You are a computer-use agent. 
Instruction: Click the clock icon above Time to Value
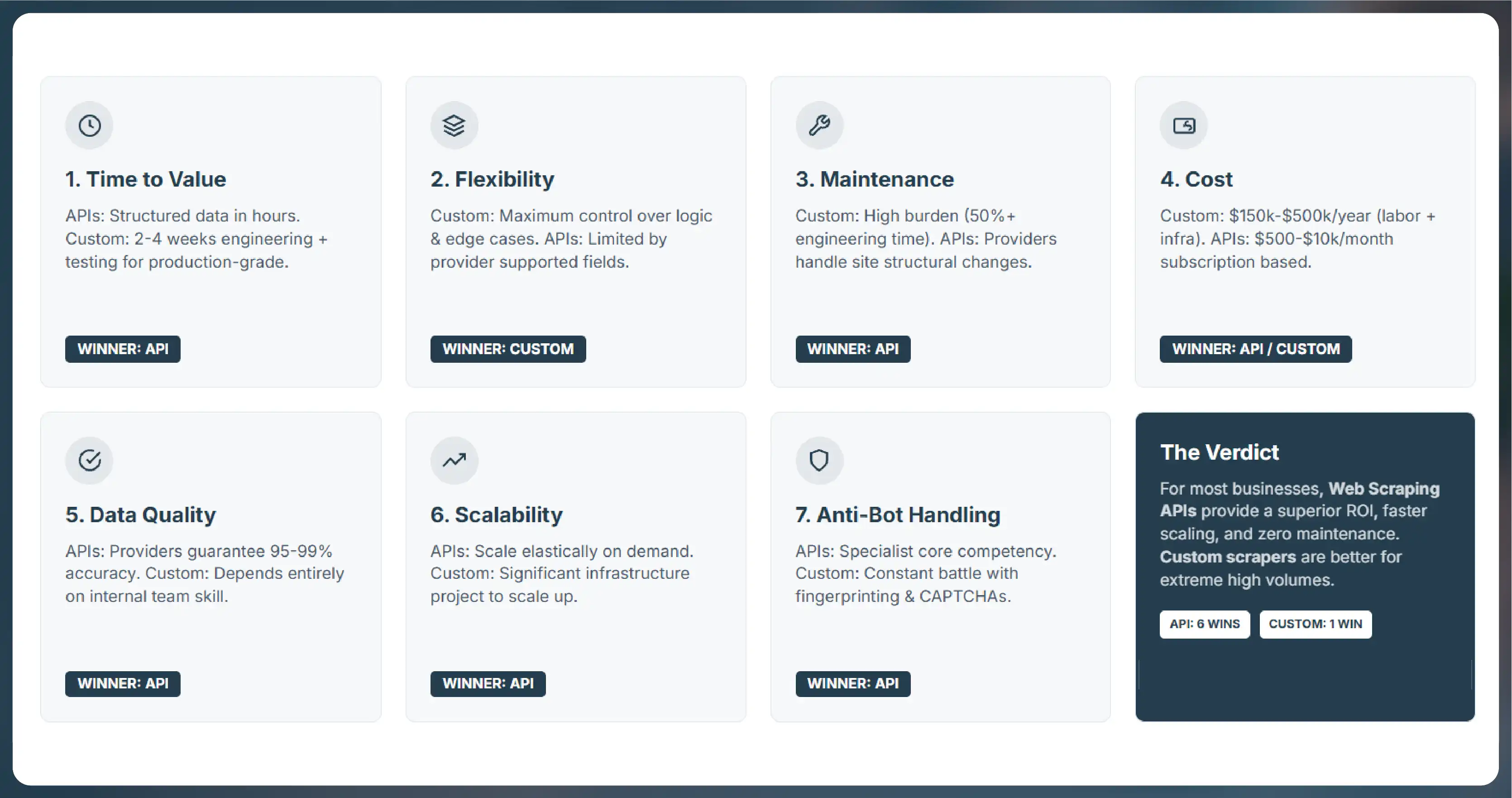(x=89, y=125)
